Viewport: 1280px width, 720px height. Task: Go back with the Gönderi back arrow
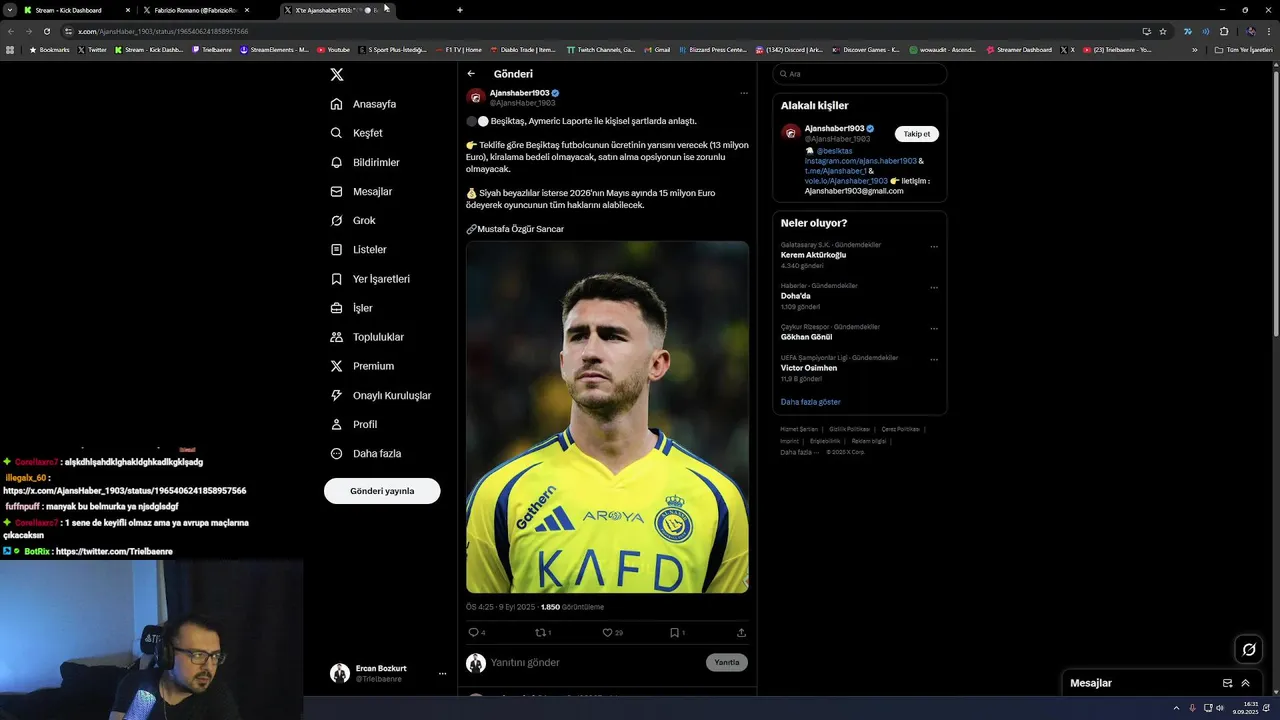(471, 74)
